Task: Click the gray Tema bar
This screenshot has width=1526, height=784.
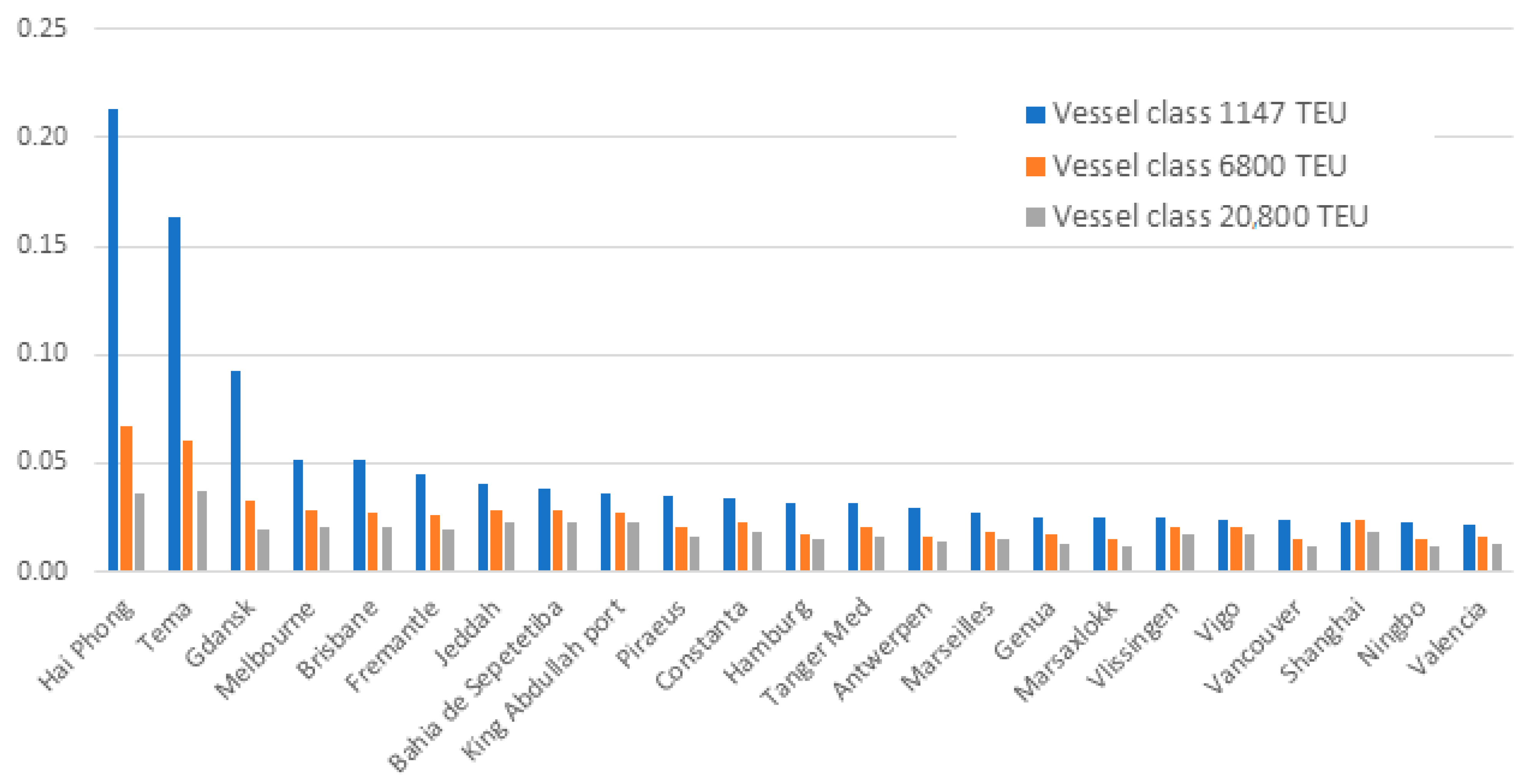Action: [x=201, y=530]
